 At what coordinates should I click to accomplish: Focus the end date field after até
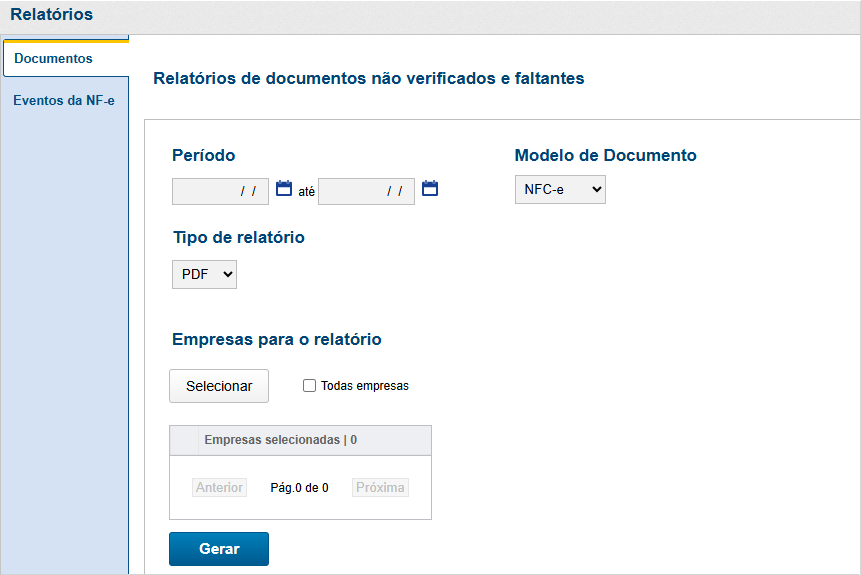[x=366, y=191]
